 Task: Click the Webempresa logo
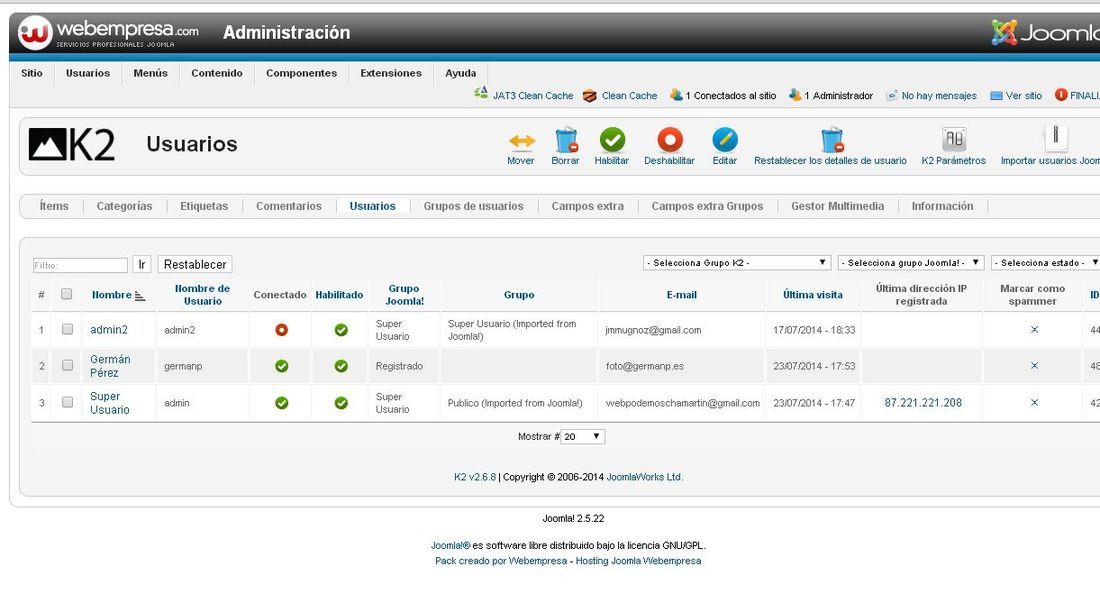point(109,33)
